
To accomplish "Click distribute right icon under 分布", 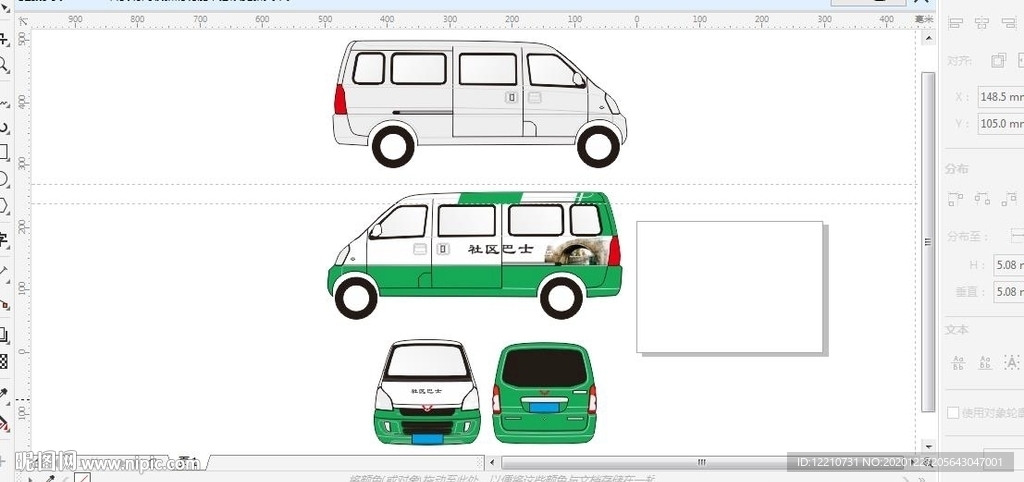I will pyautogui.click(x=1009, y=199).
